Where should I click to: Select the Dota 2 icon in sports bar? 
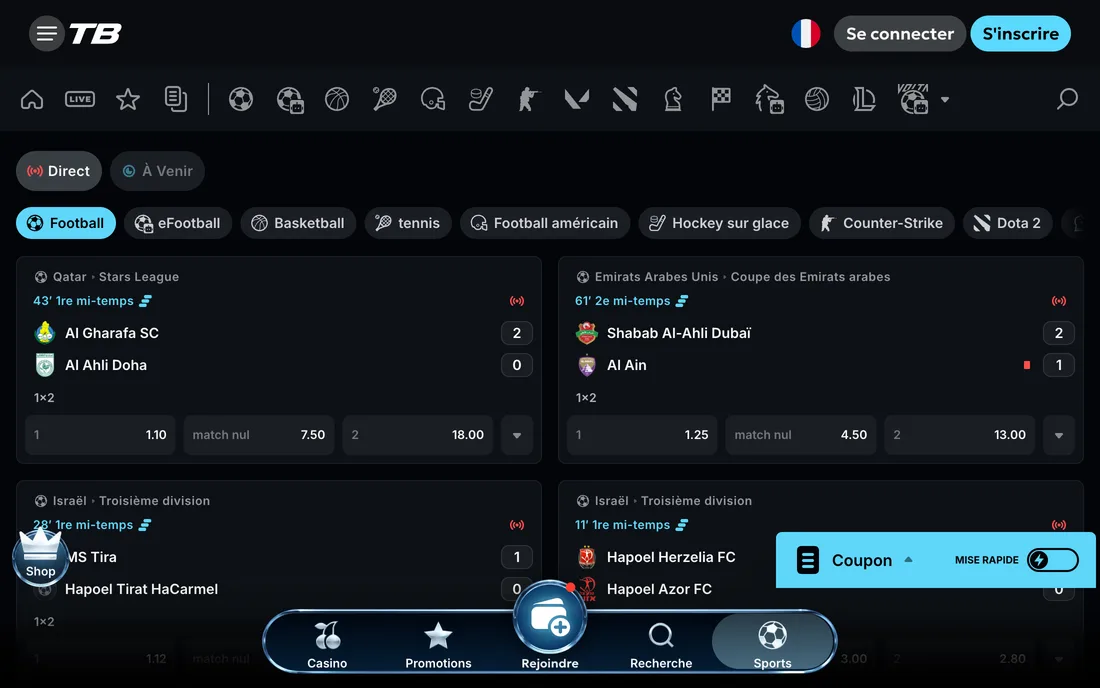click(624, 100)
